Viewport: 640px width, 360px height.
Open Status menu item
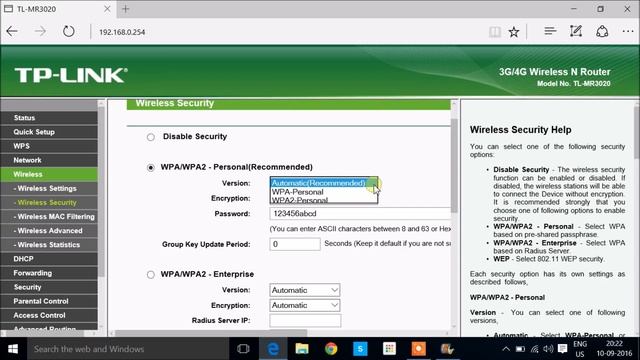[49, 118]
